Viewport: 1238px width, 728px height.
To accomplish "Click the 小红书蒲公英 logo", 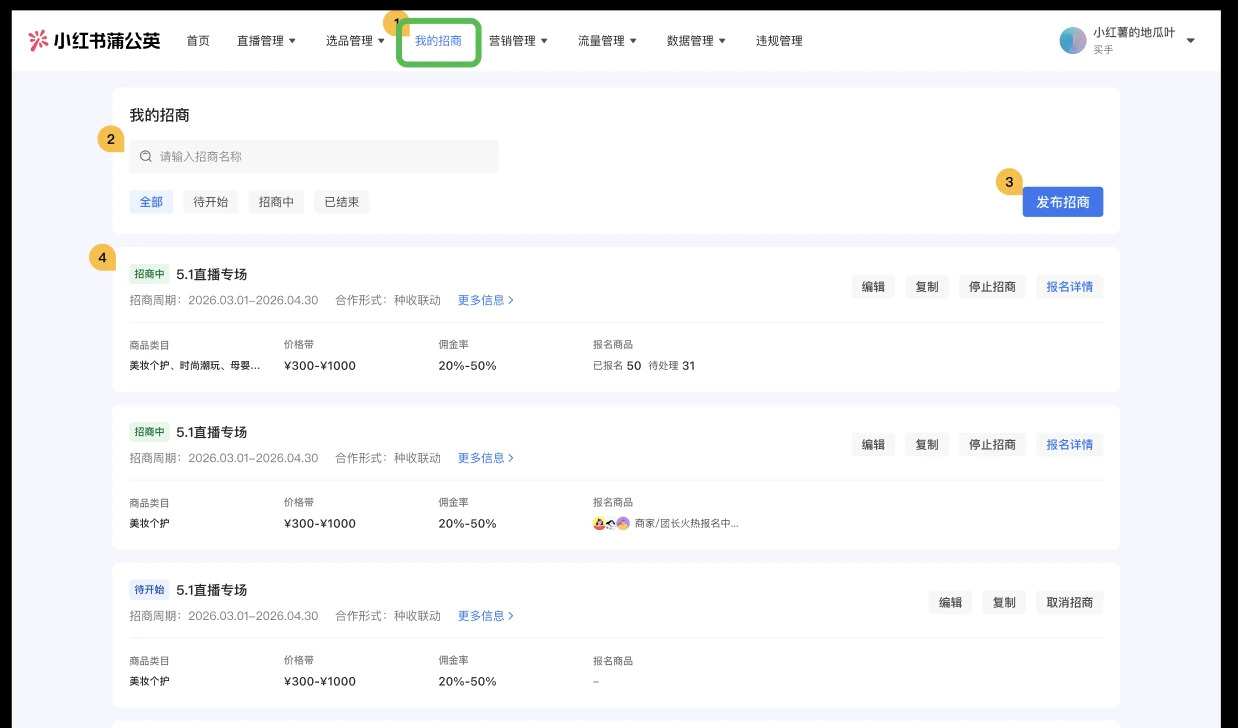I will [94, 41].
